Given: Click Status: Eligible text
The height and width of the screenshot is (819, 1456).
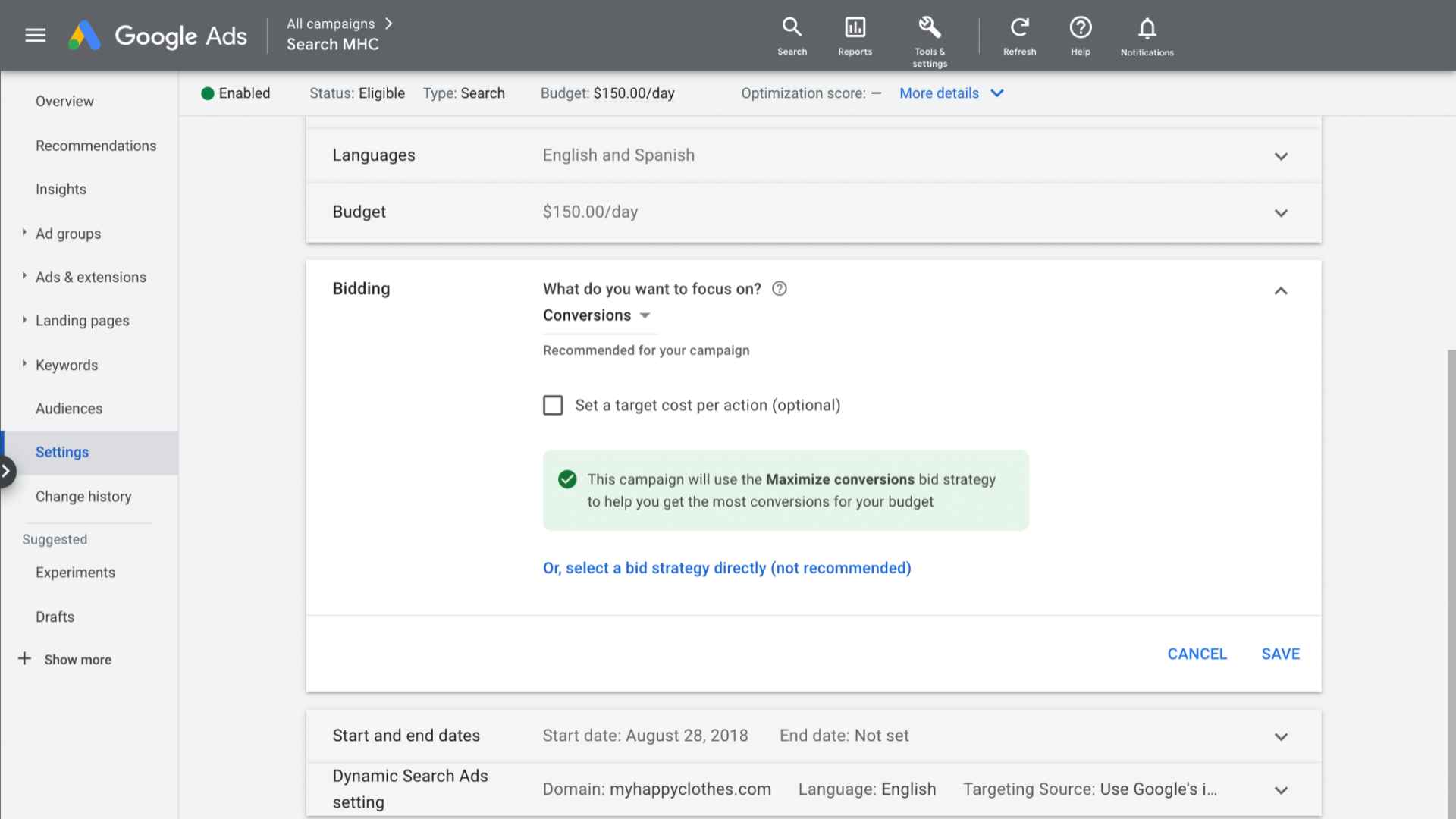Looking at the screenshot, I should click(x=357, y=93).
